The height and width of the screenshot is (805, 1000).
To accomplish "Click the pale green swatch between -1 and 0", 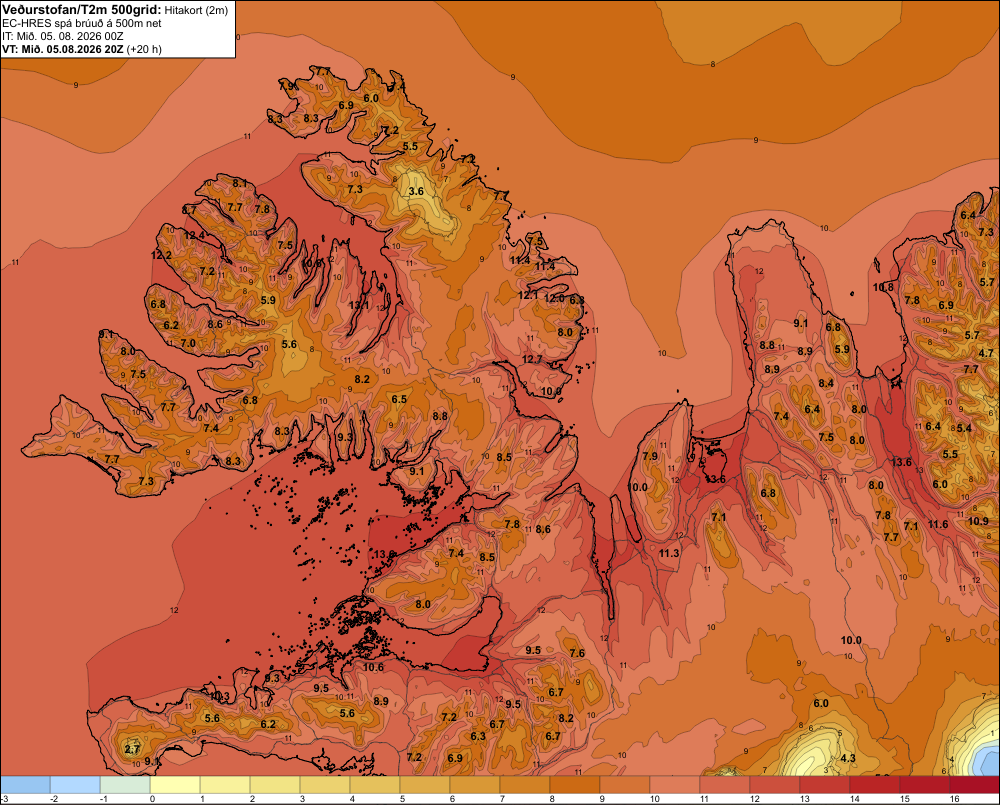I will click(126, 785).
